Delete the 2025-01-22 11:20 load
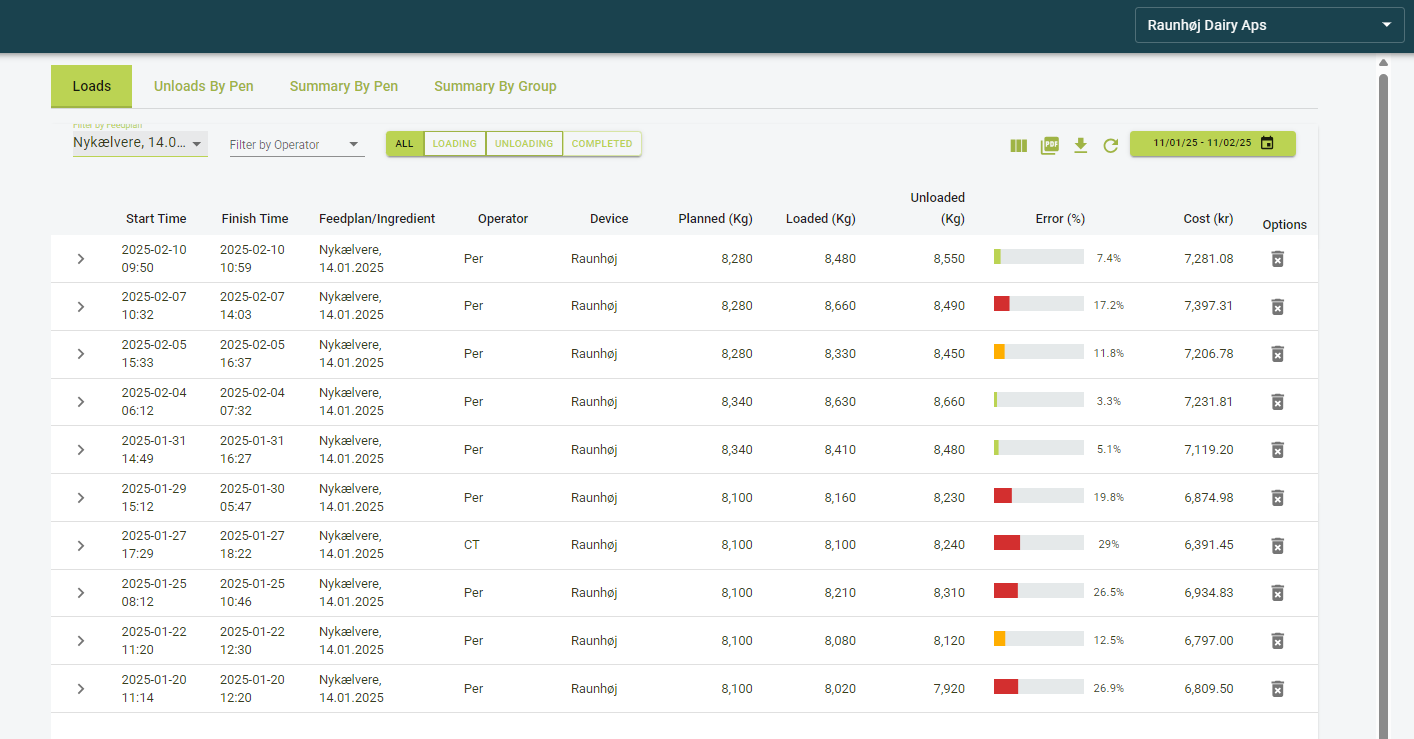The width and height of the screenshot is (1414, 739). 1277,641
